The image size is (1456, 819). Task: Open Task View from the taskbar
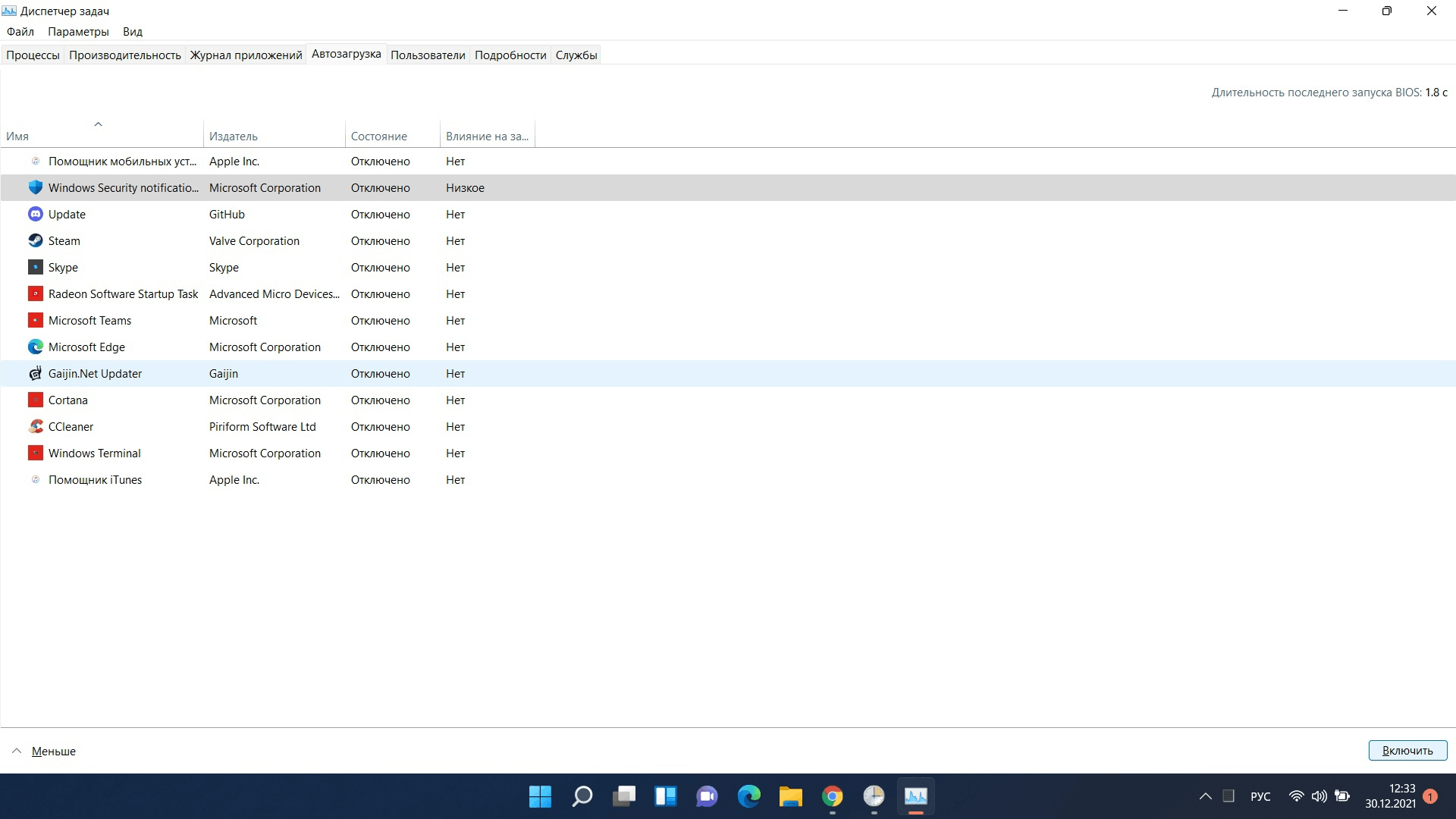[x=623, y=796]
